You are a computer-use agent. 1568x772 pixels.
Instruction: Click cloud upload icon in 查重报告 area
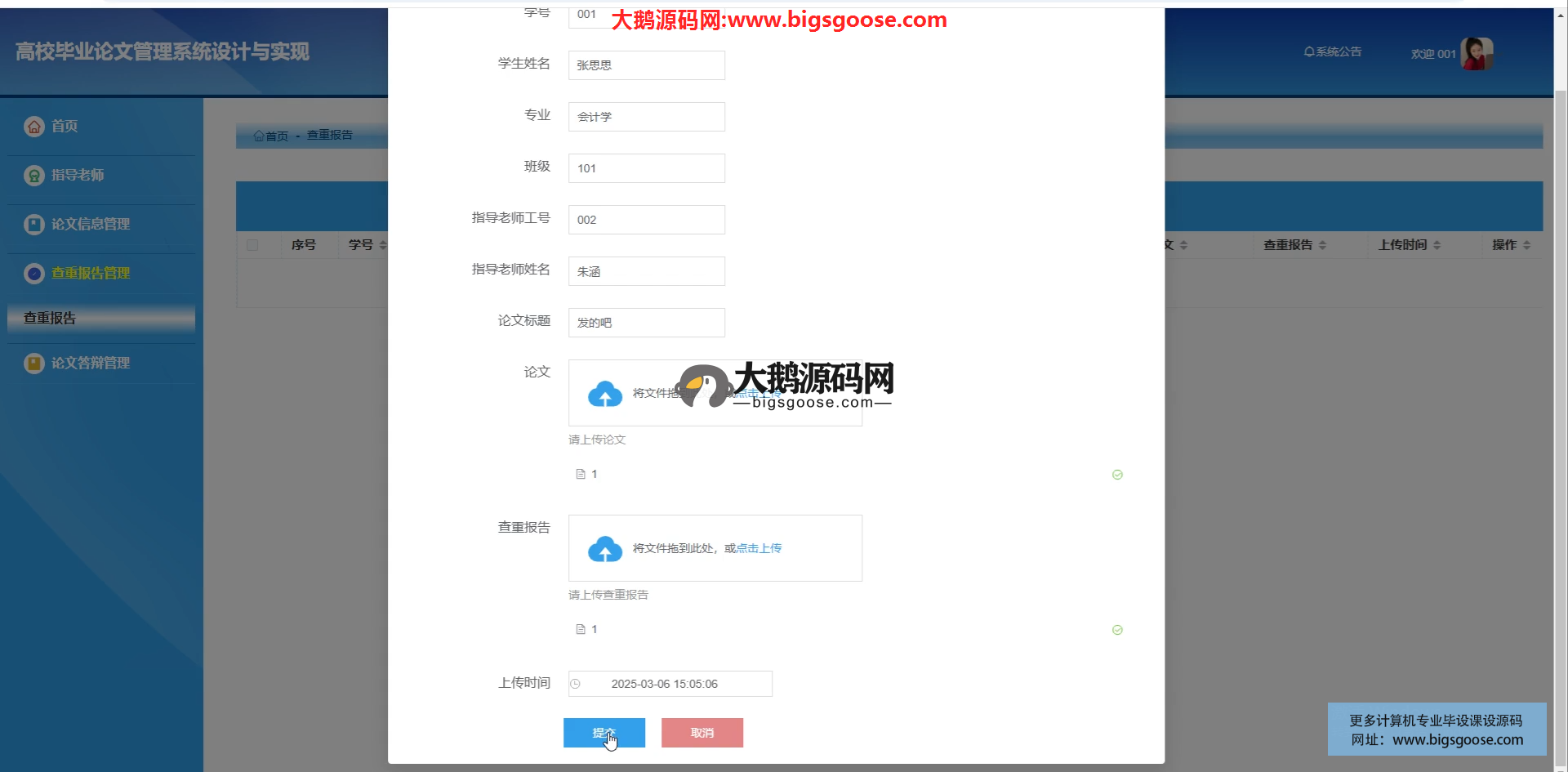(604, 550)
